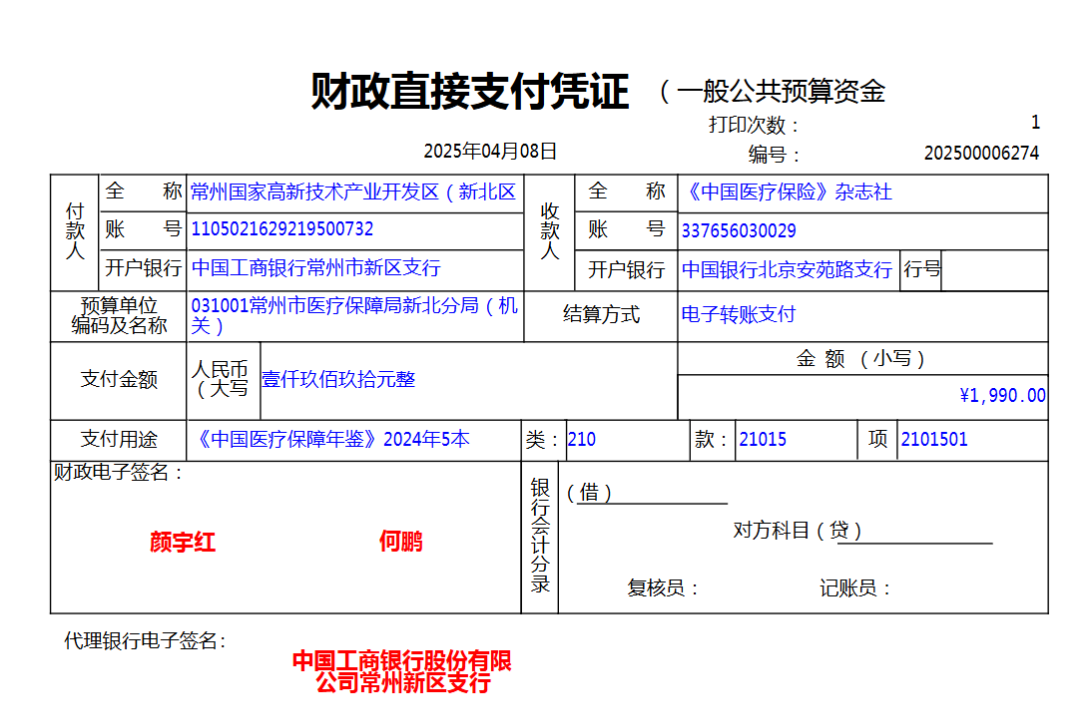Click the 全称 label in the 付款人 section
This screenshot has height=725, width=1085.
point(143,191)
